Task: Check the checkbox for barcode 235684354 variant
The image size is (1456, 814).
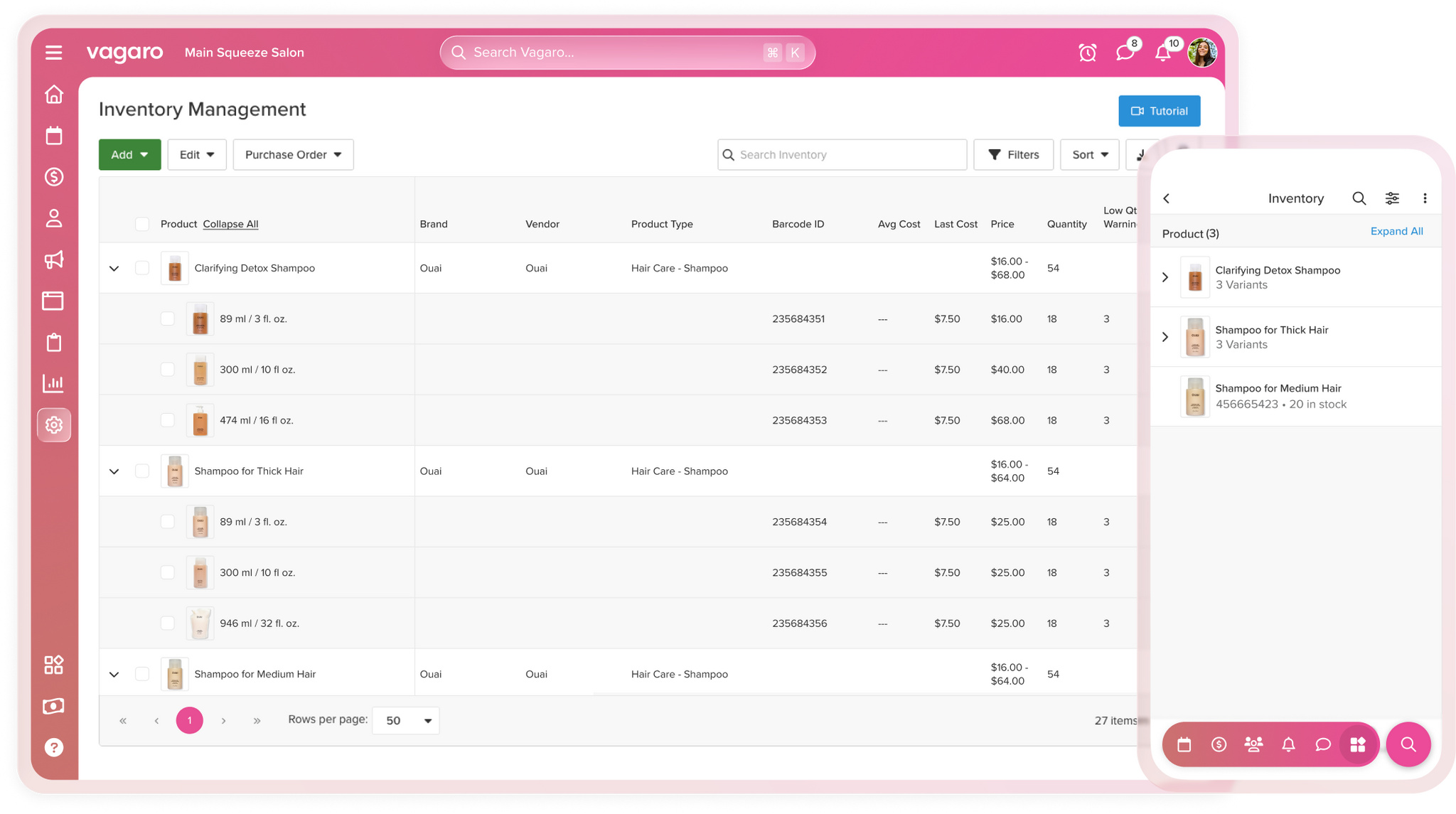Action: point(168,522)
